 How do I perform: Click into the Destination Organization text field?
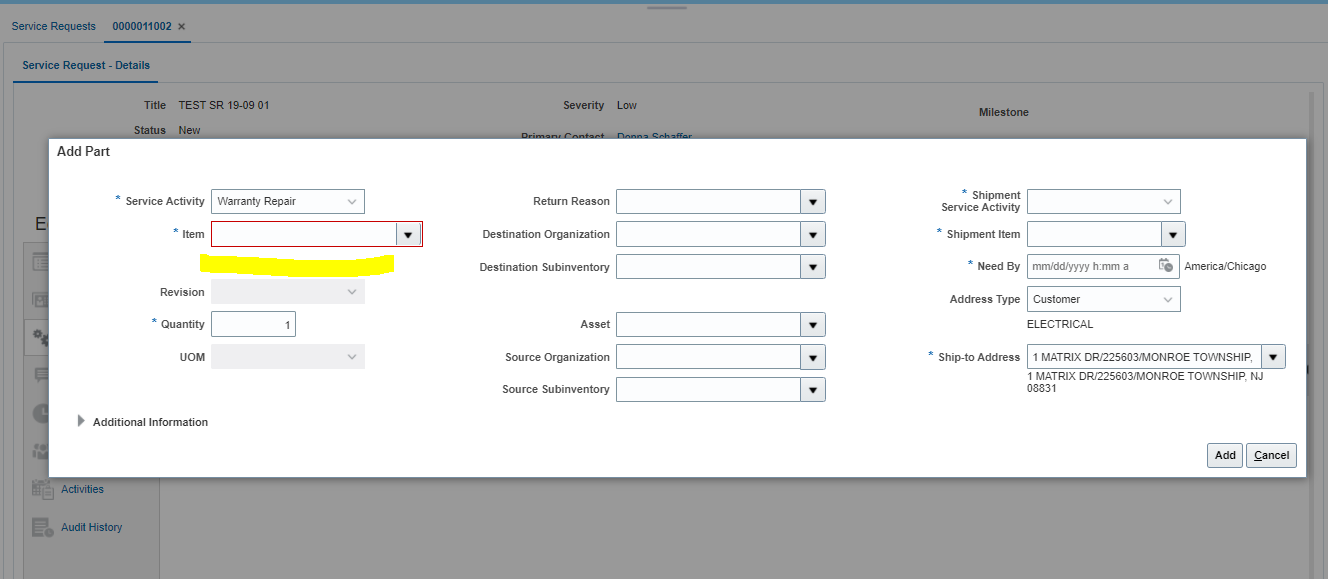point(708,235)
